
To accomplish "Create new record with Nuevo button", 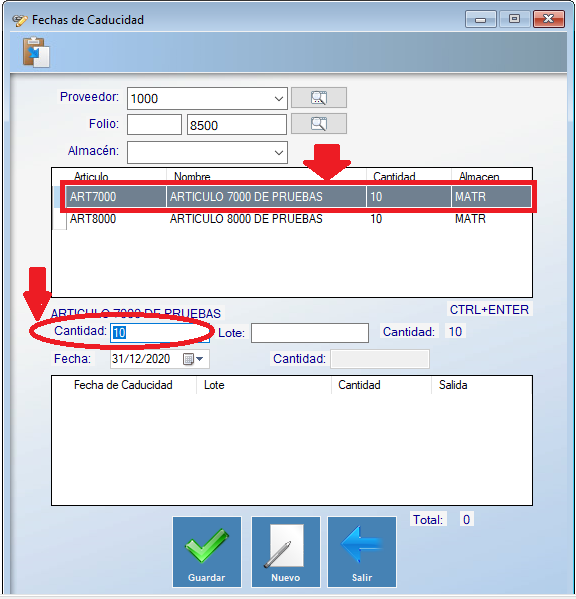I will (x=286, y=552).
